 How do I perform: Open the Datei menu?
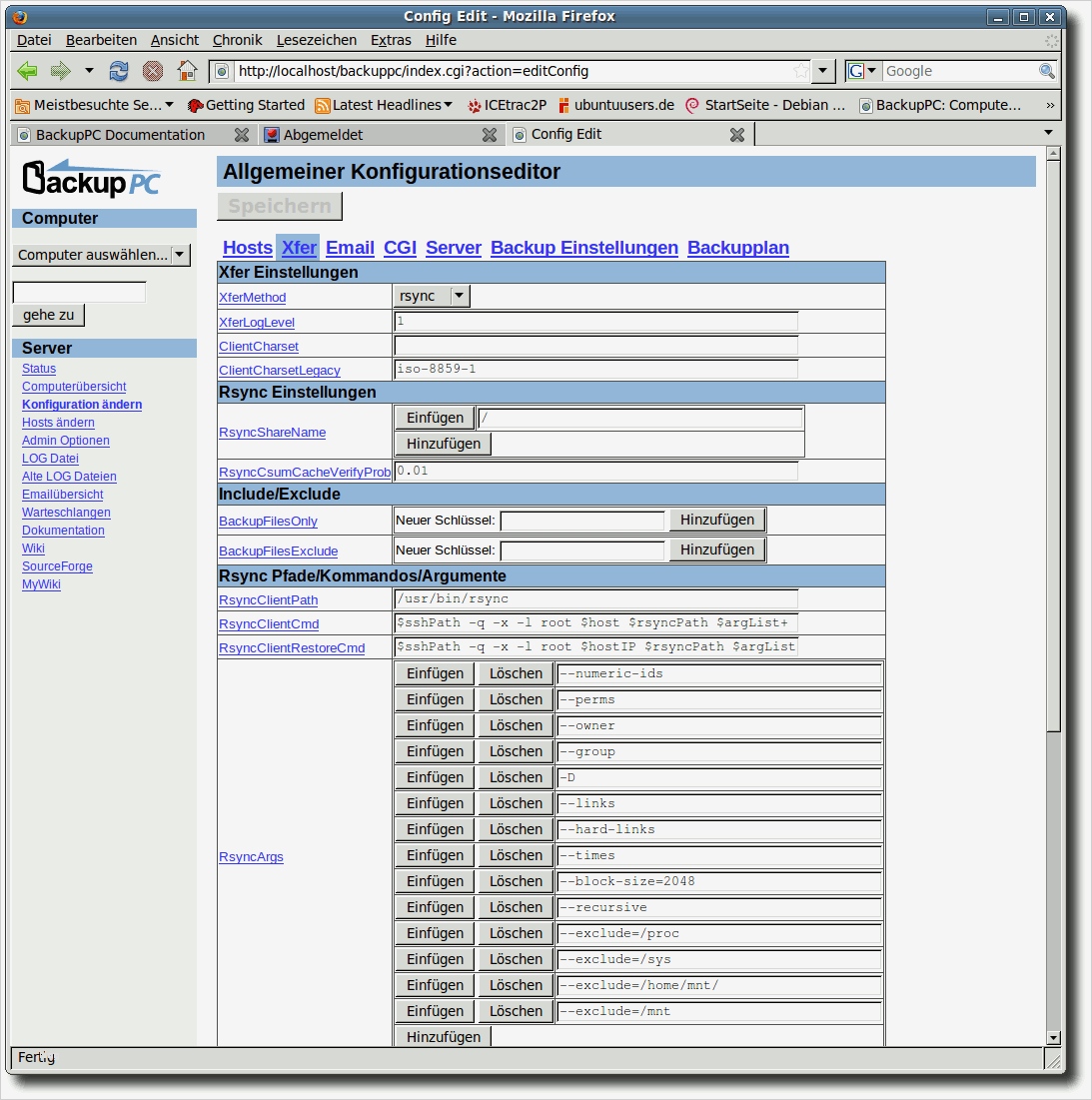[34, 40]
